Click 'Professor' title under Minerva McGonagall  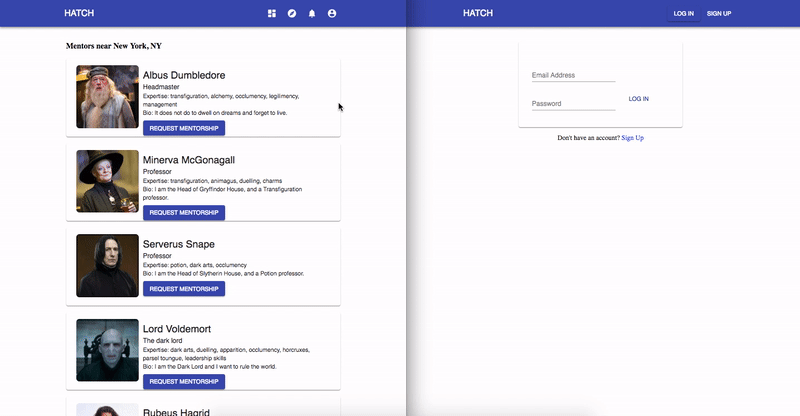[157, 172]
